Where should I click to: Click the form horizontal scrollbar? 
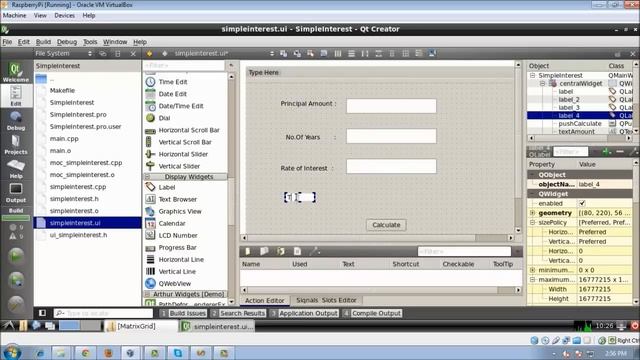point(378,238)
